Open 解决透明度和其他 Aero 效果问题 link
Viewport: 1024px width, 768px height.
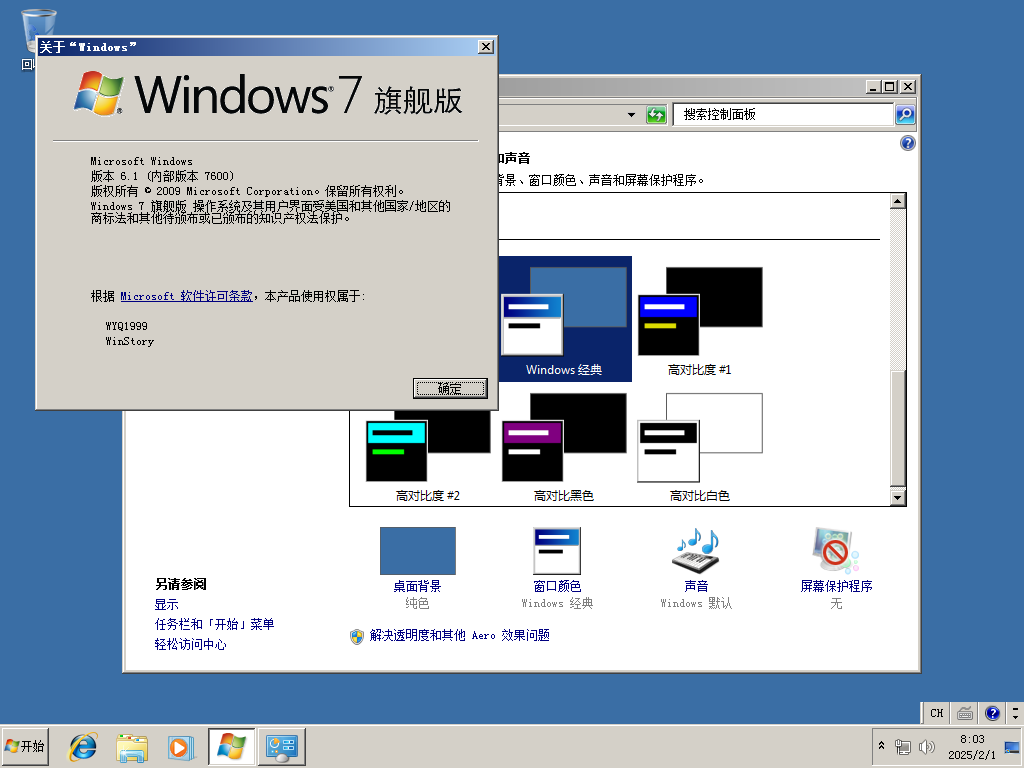tap(459, 635)
